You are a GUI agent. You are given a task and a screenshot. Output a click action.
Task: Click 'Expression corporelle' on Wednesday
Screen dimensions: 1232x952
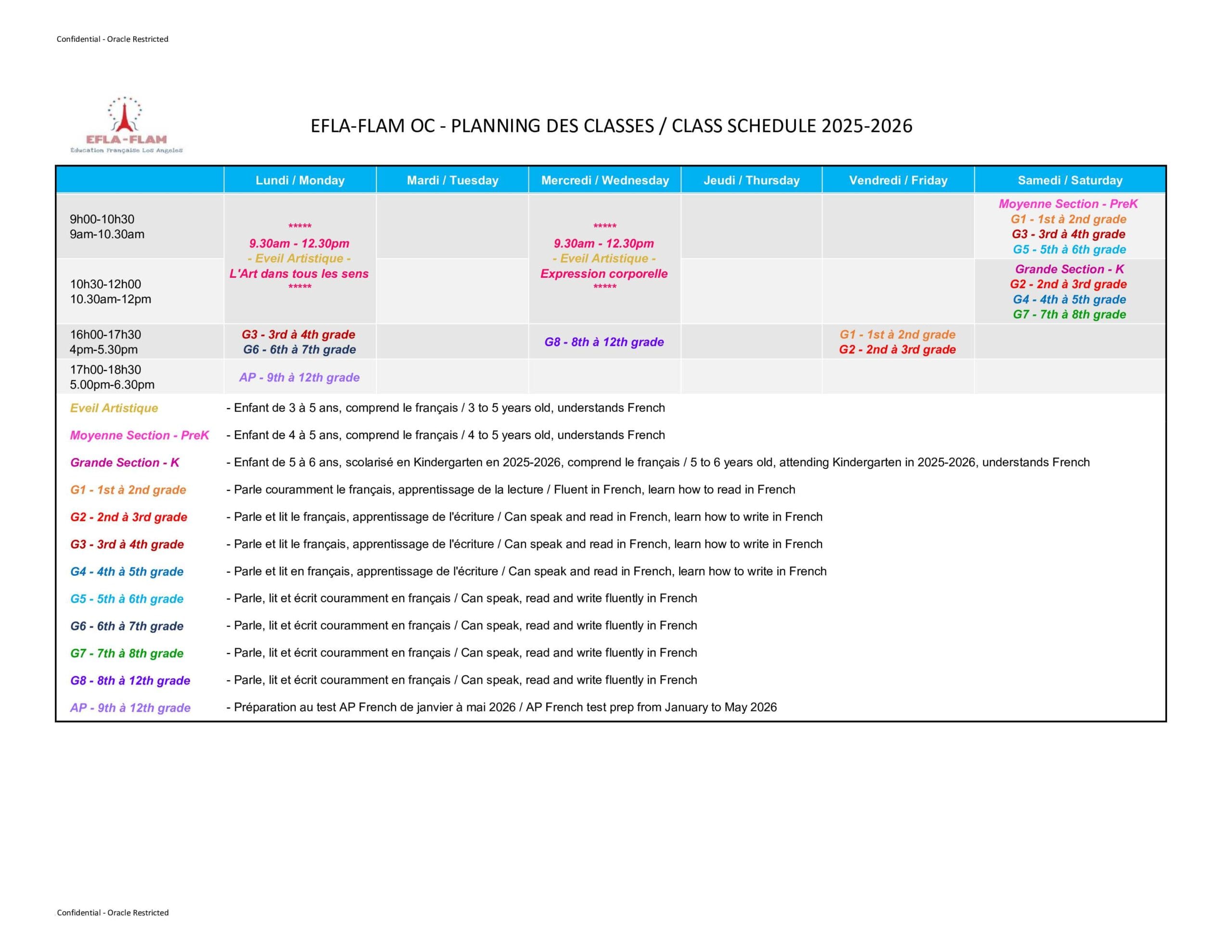tap(604, 274)
